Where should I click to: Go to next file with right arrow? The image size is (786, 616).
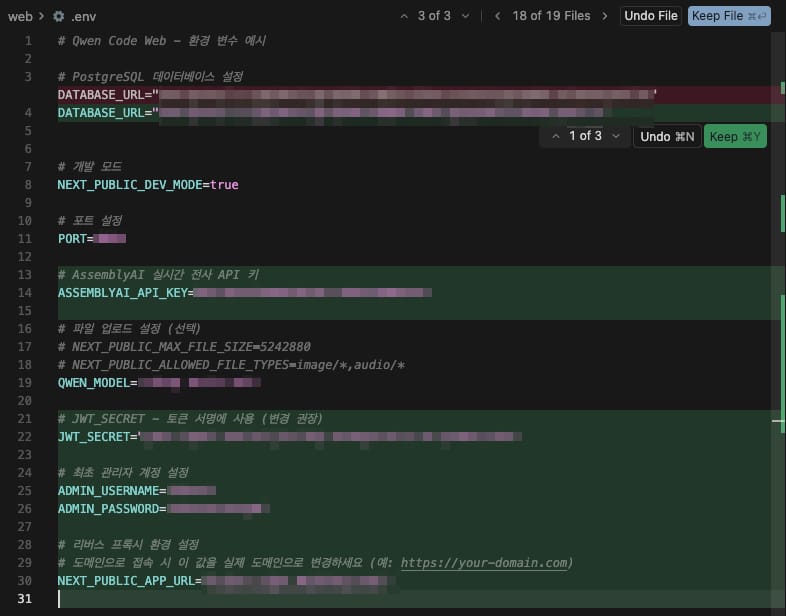coord(604,16)
